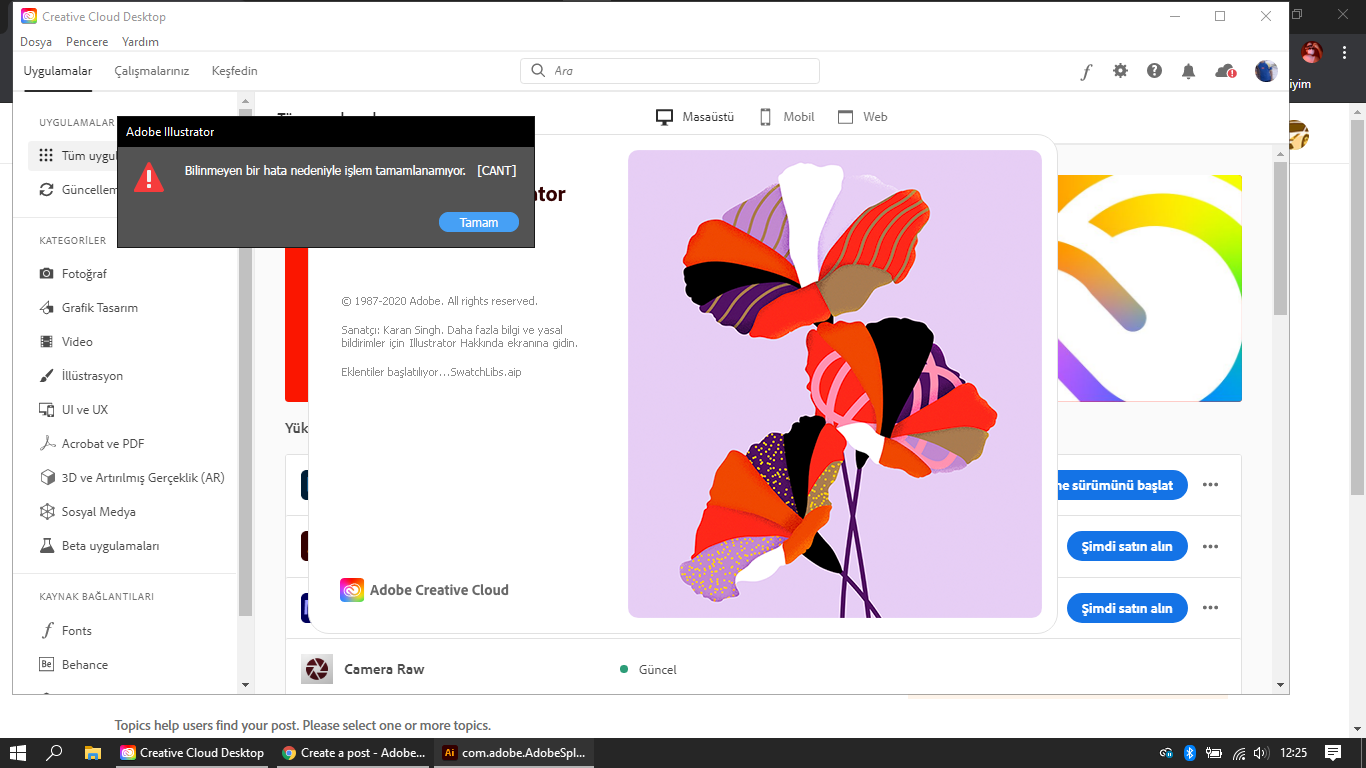1366x768 pixels.
Task: Open the Acrobat ve PDF category
Action: 91,444
